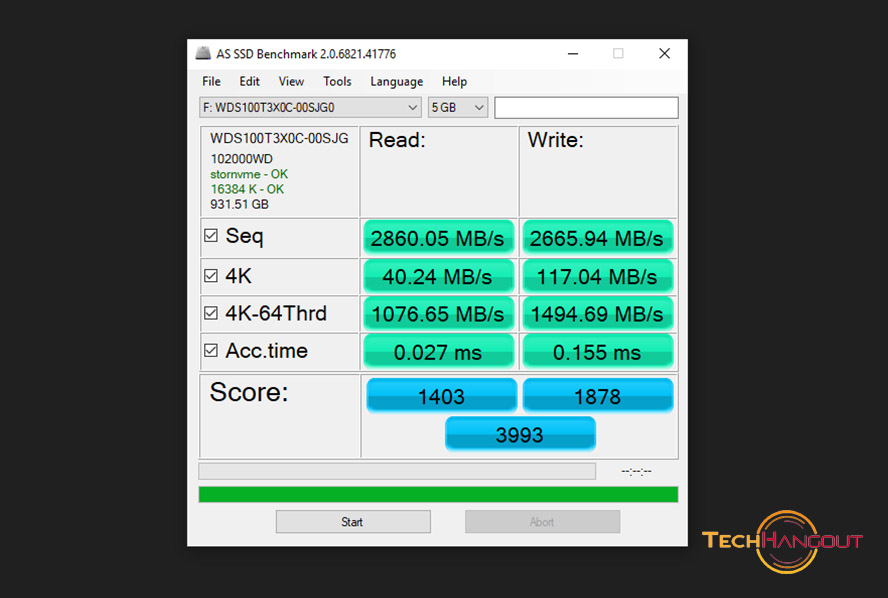Expand the F: WDS100T3X0C drive dropdown
The image size is (888, 598).
pos(310,108)
